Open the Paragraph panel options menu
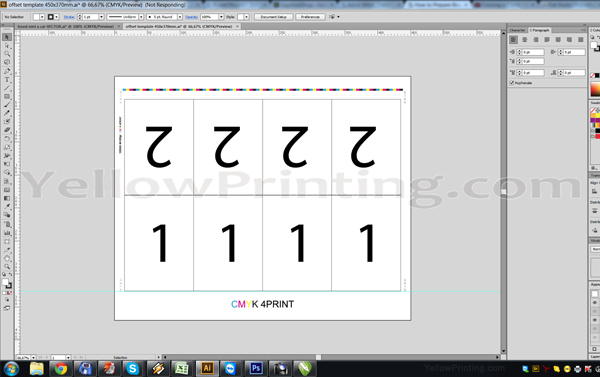The width and height of the screenshot is (600, 377). tap(583, 30)
